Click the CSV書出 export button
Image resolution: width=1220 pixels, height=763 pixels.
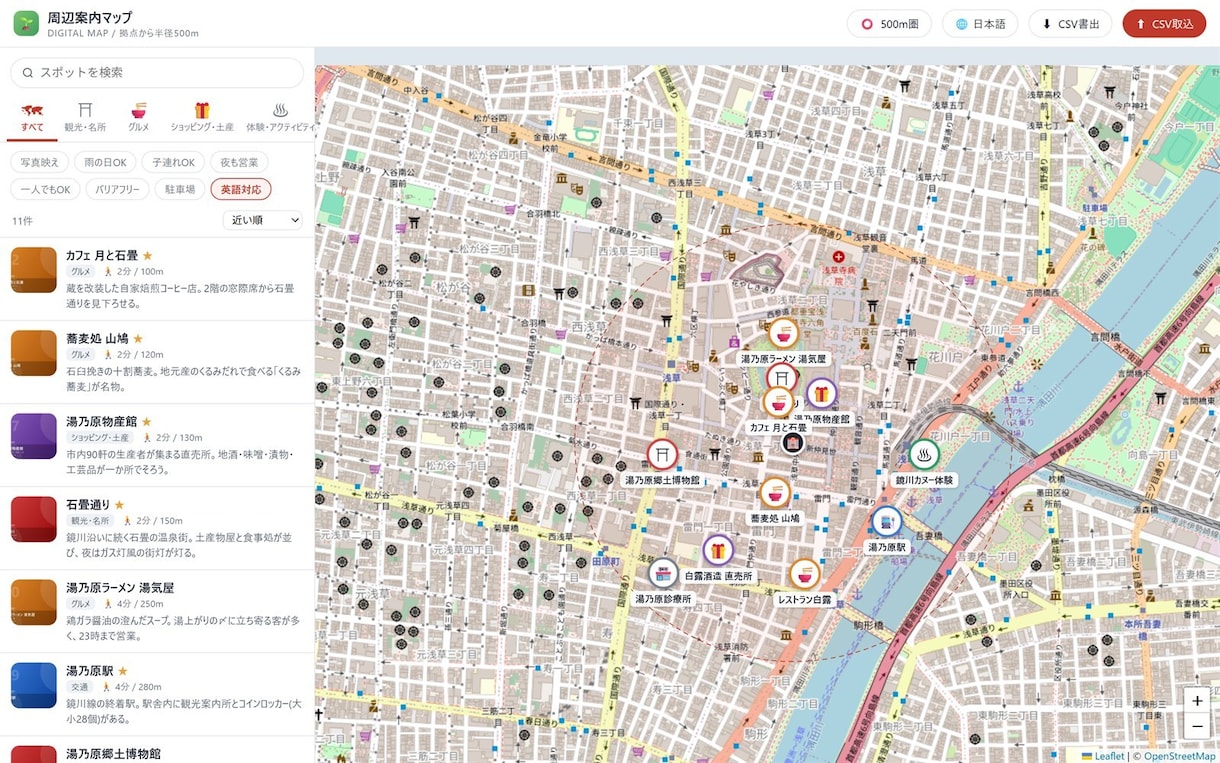coord(1070,24)
